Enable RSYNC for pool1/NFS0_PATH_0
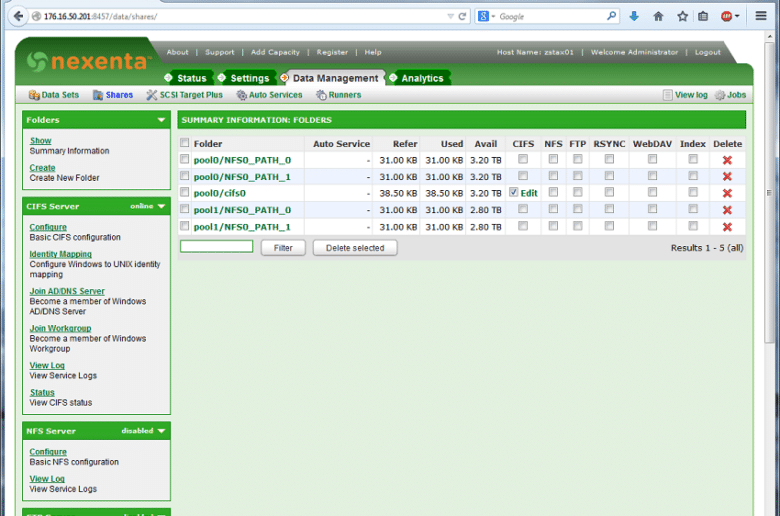Image resolution: width=780 pixels, height=516 pixels. click(609, 209)
